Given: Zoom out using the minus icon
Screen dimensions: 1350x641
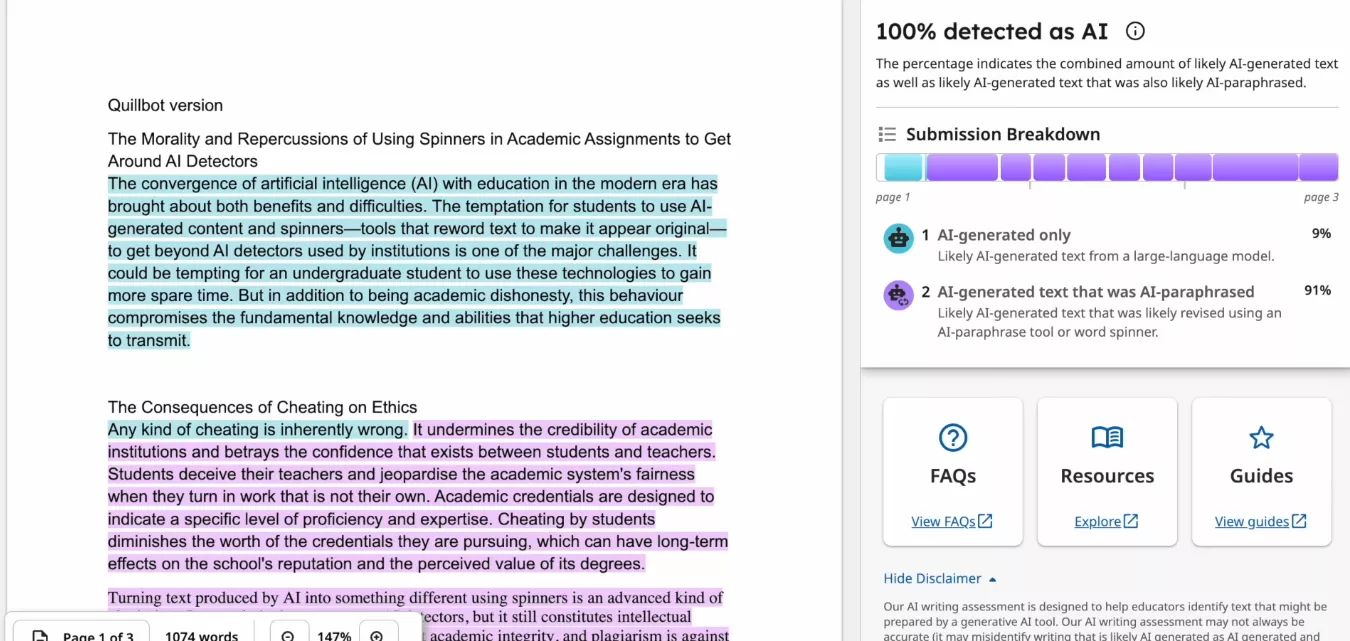Looking at the screenshot, I should [x=288, y=633].
